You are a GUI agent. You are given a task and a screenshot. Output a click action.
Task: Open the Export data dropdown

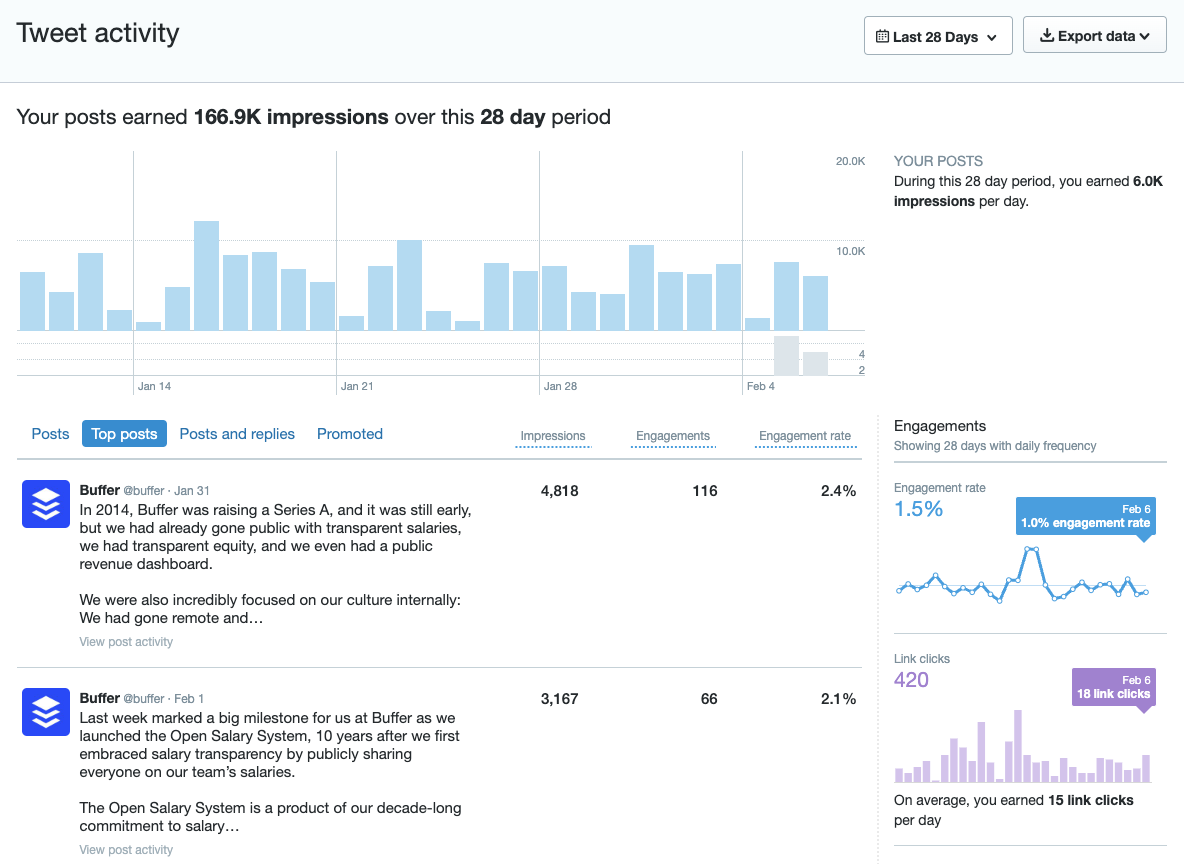click(1094, 34)
